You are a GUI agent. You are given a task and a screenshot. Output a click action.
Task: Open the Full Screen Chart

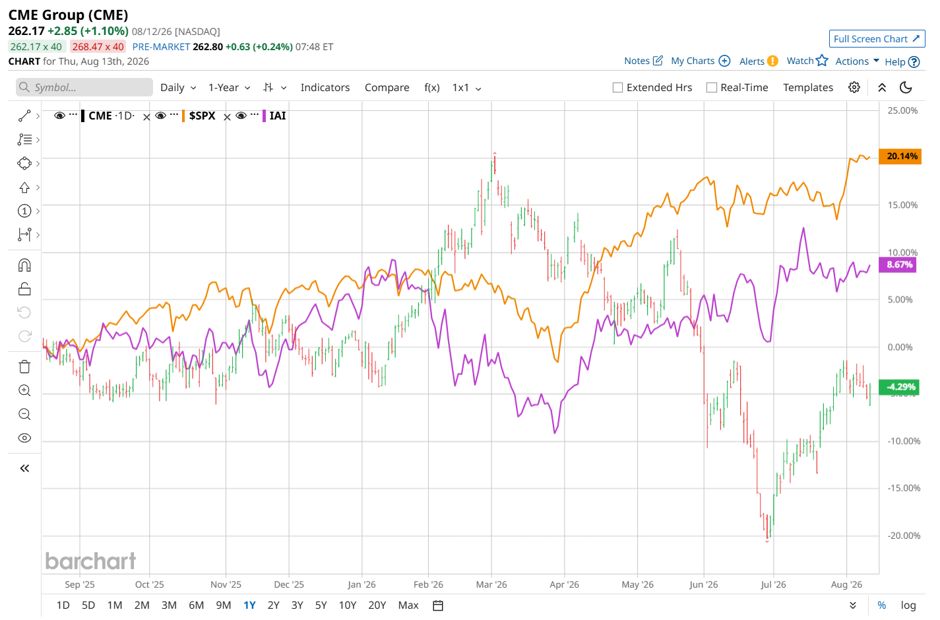click(x=877, y=39)
